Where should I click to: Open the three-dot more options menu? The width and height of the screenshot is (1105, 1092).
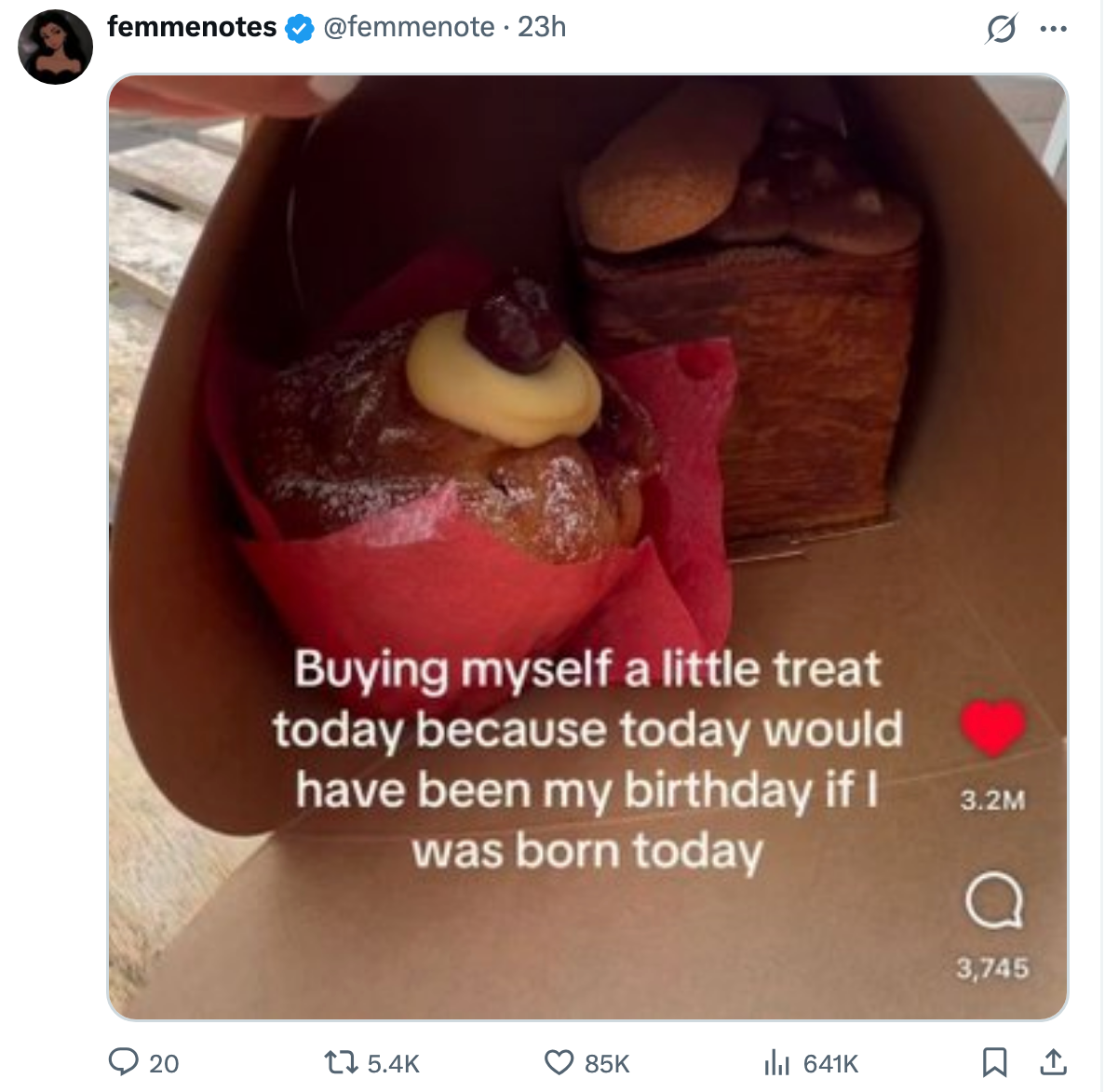1053,29
